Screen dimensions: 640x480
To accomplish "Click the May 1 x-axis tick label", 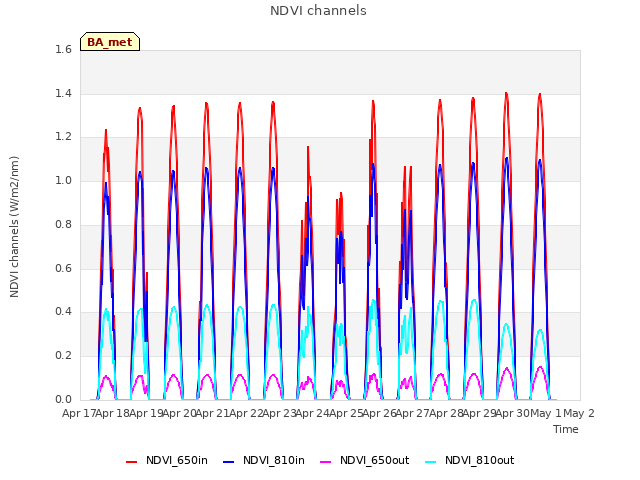I will pos(546,413).
